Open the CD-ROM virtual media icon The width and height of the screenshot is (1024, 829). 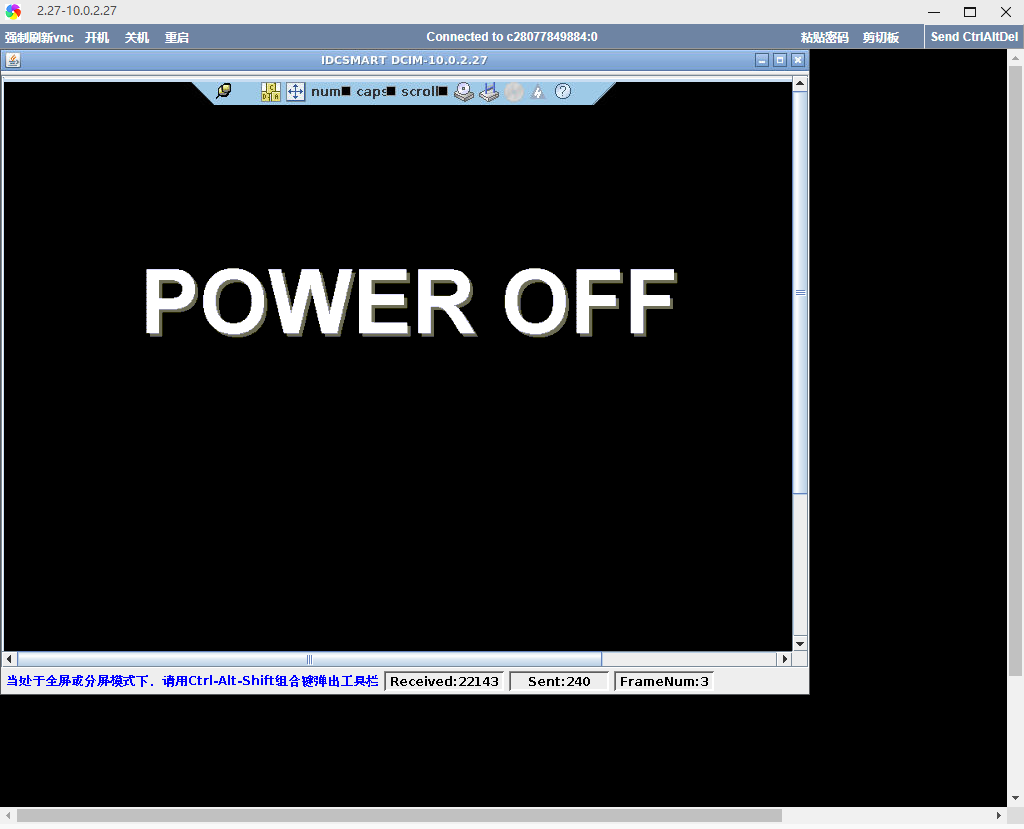point(463,92)
